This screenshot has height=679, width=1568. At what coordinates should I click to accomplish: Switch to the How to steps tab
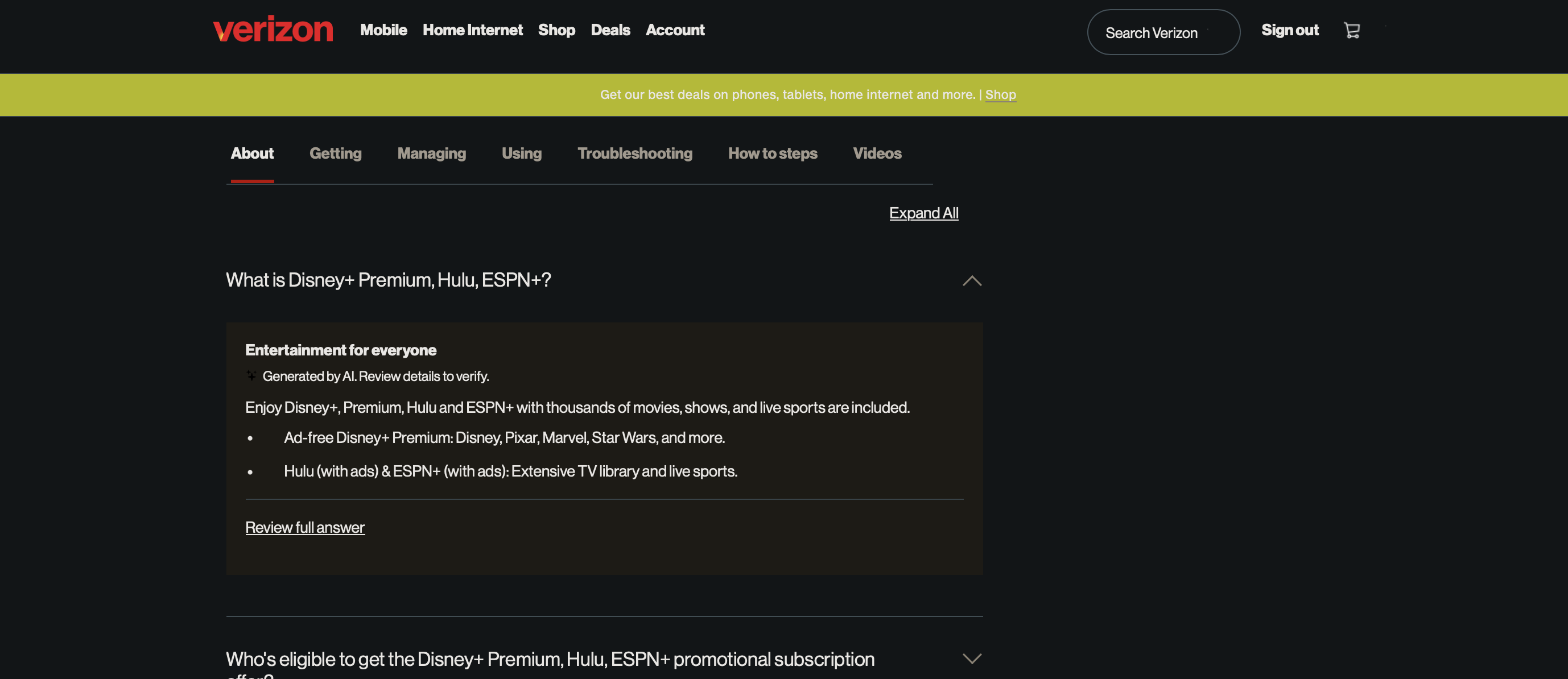tap(773, 154)
